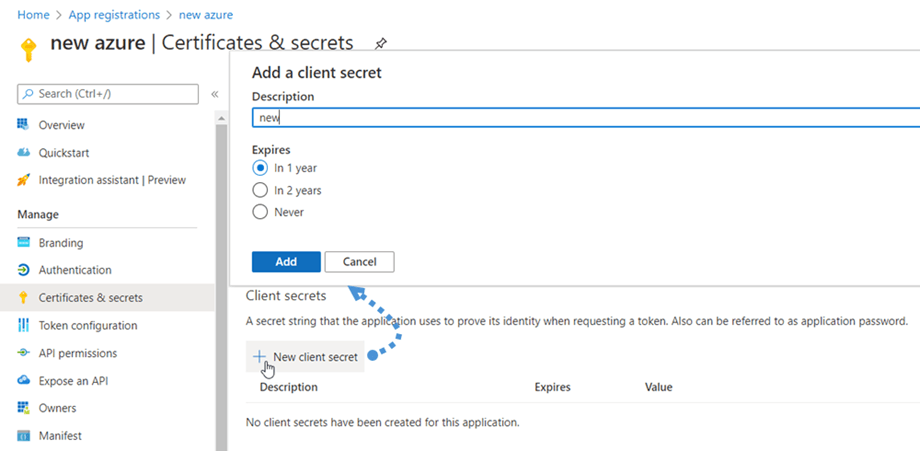Choose 'Never' for secret expiration
920x451 pixels.
click(x=260, y=212)
